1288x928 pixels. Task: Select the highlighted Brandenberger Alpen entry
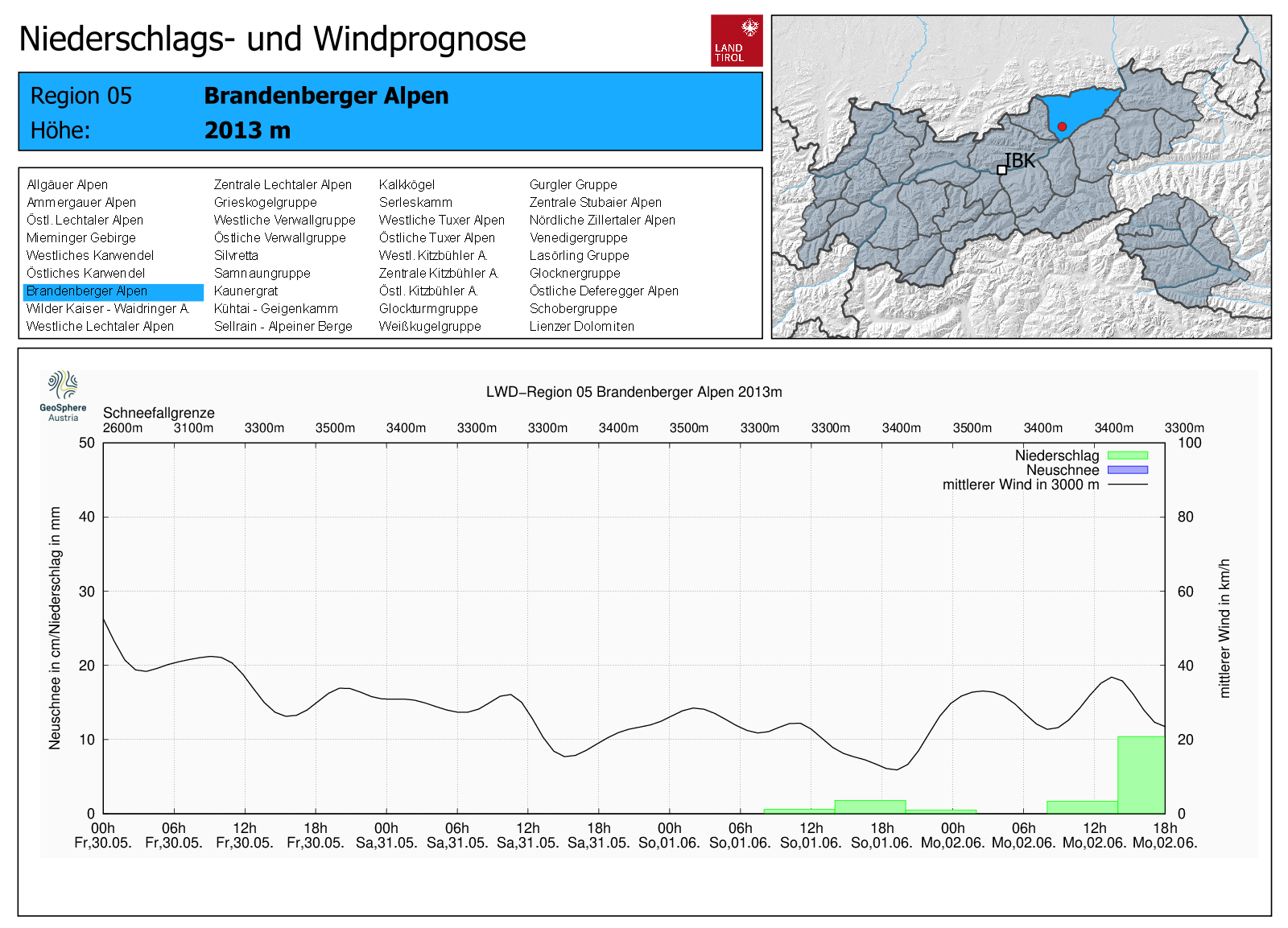tap(87, 291)
